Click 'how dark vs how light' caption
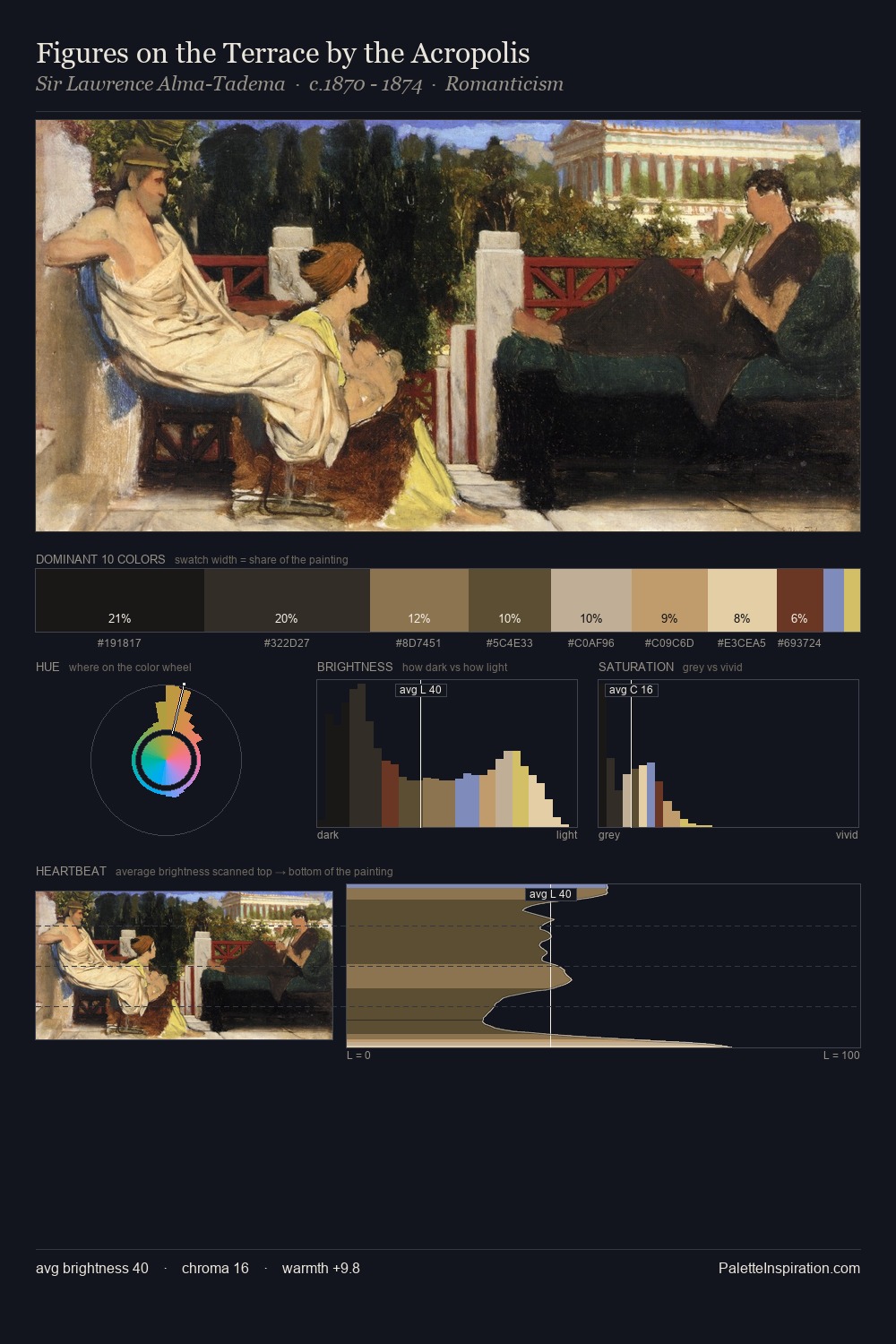Screen dimensions: 896x1344 pos(455,668)
